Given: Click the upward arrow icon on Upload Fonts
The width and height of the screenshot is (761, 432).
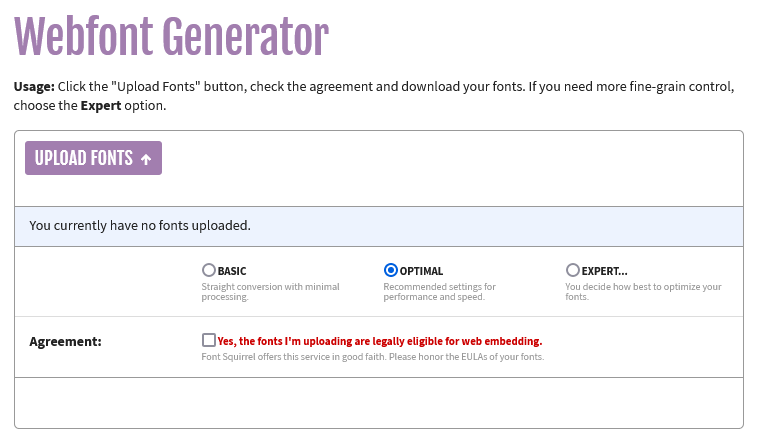Looking at the screenshot, I should [x=146, y=159].
